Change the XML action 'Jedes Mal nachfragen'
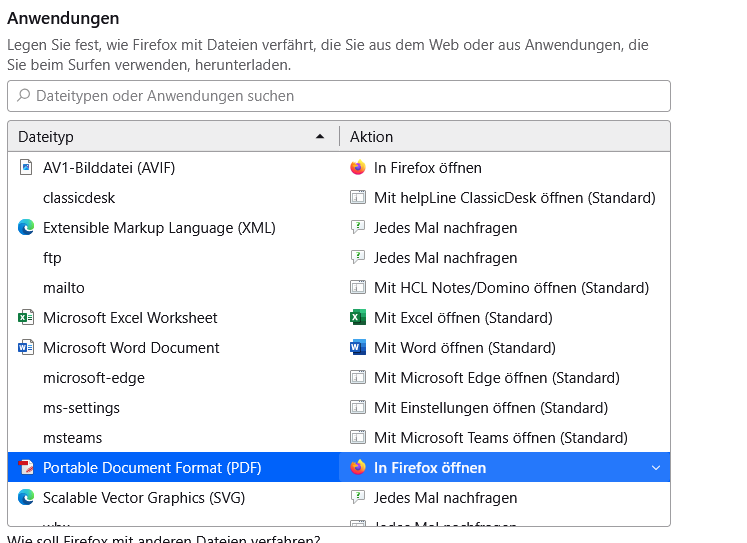747x543 pixels. point(445,227)
